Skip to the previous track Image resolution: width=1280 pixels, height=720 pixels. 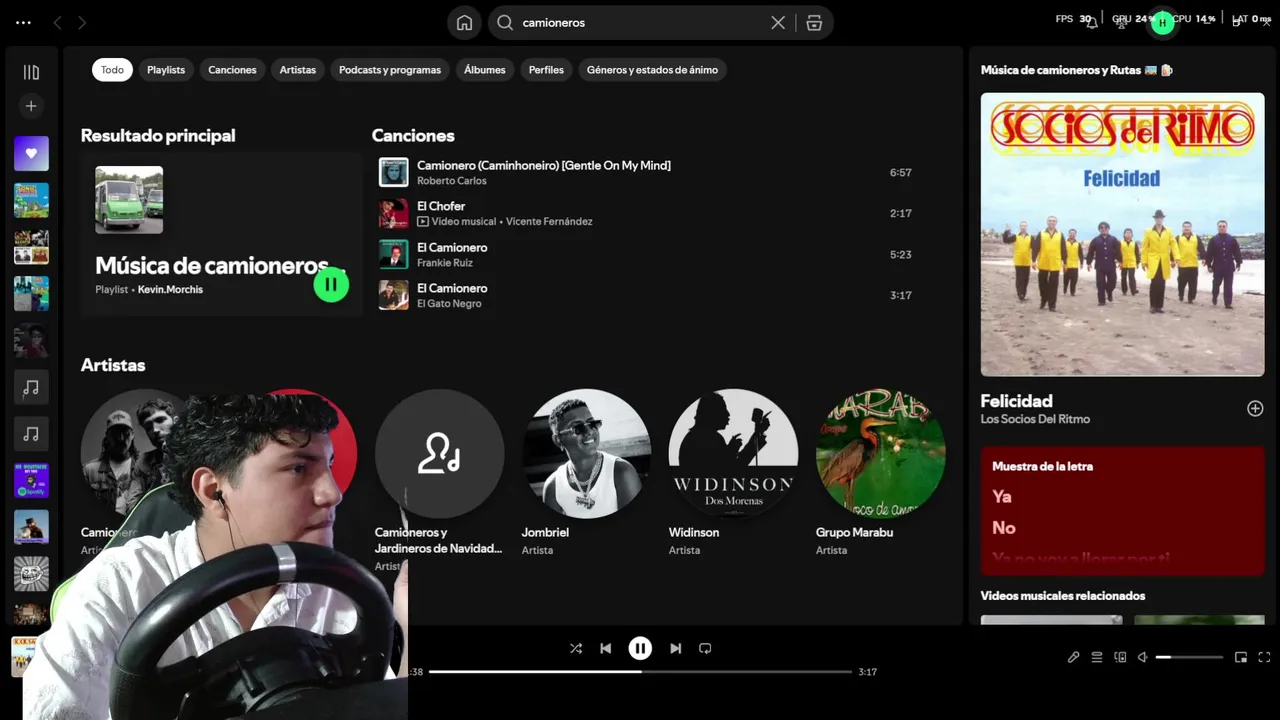click(605, 648)
